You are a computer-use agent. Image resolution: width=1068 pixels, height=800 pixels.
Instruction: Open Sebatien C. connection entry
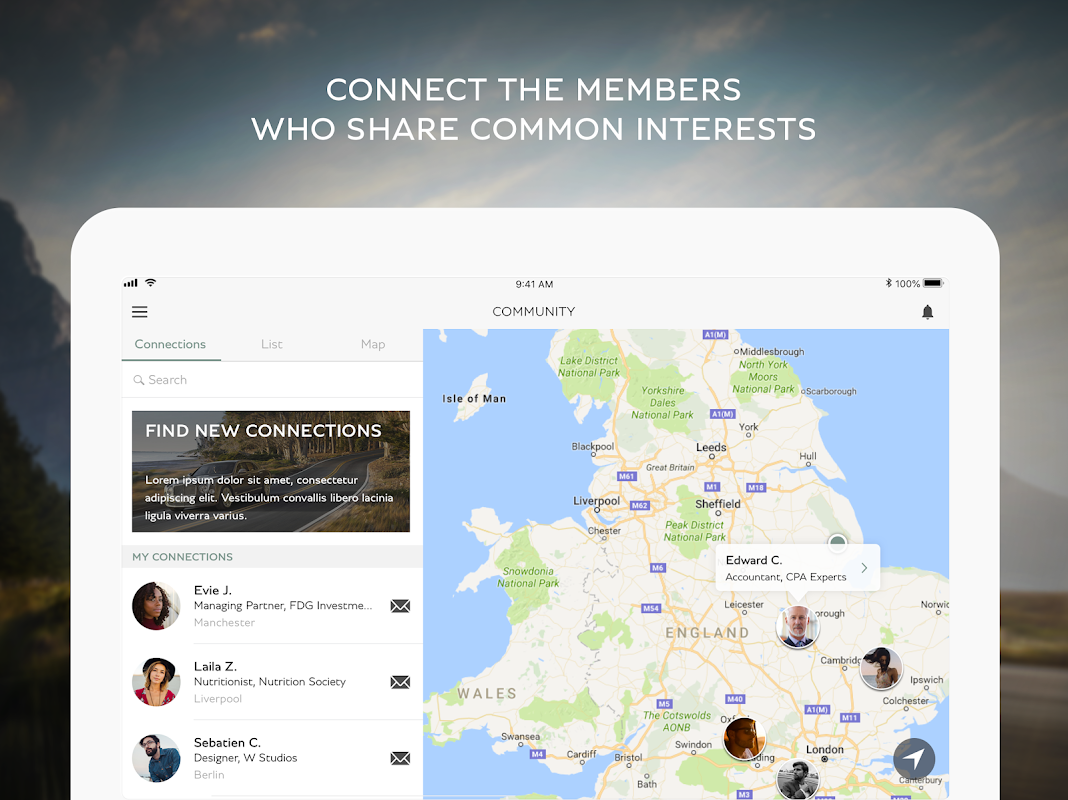click(x=272, y=758)
